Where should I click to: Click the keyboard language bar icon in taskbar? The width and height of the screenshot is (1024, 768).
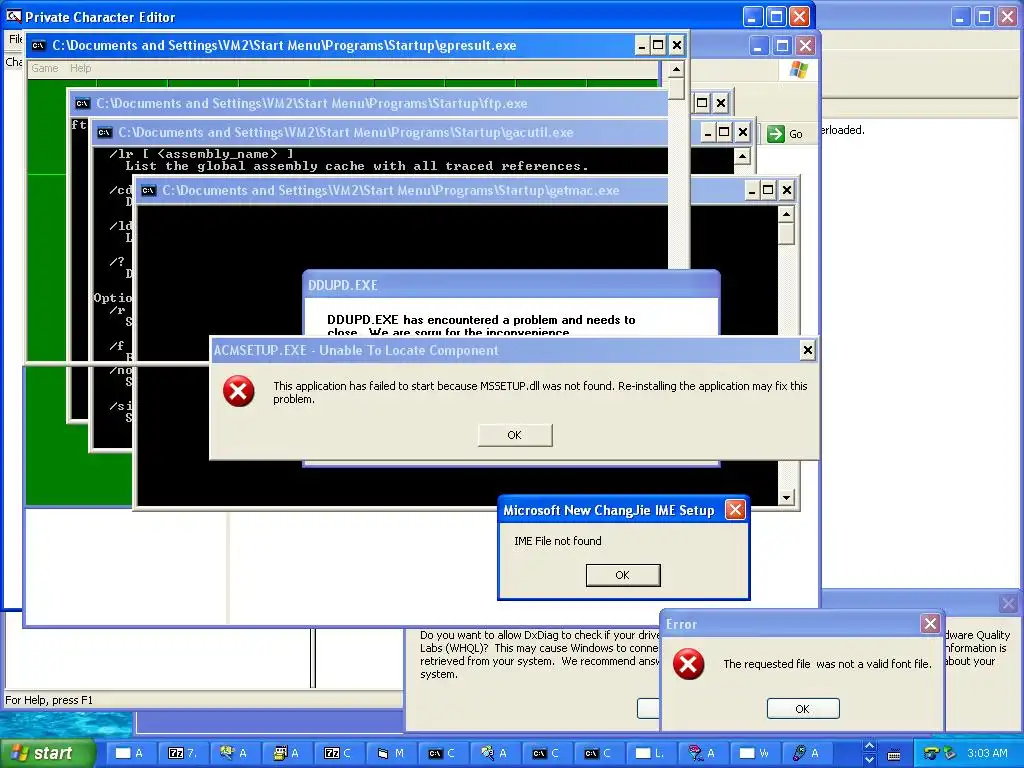click(894, 755)
